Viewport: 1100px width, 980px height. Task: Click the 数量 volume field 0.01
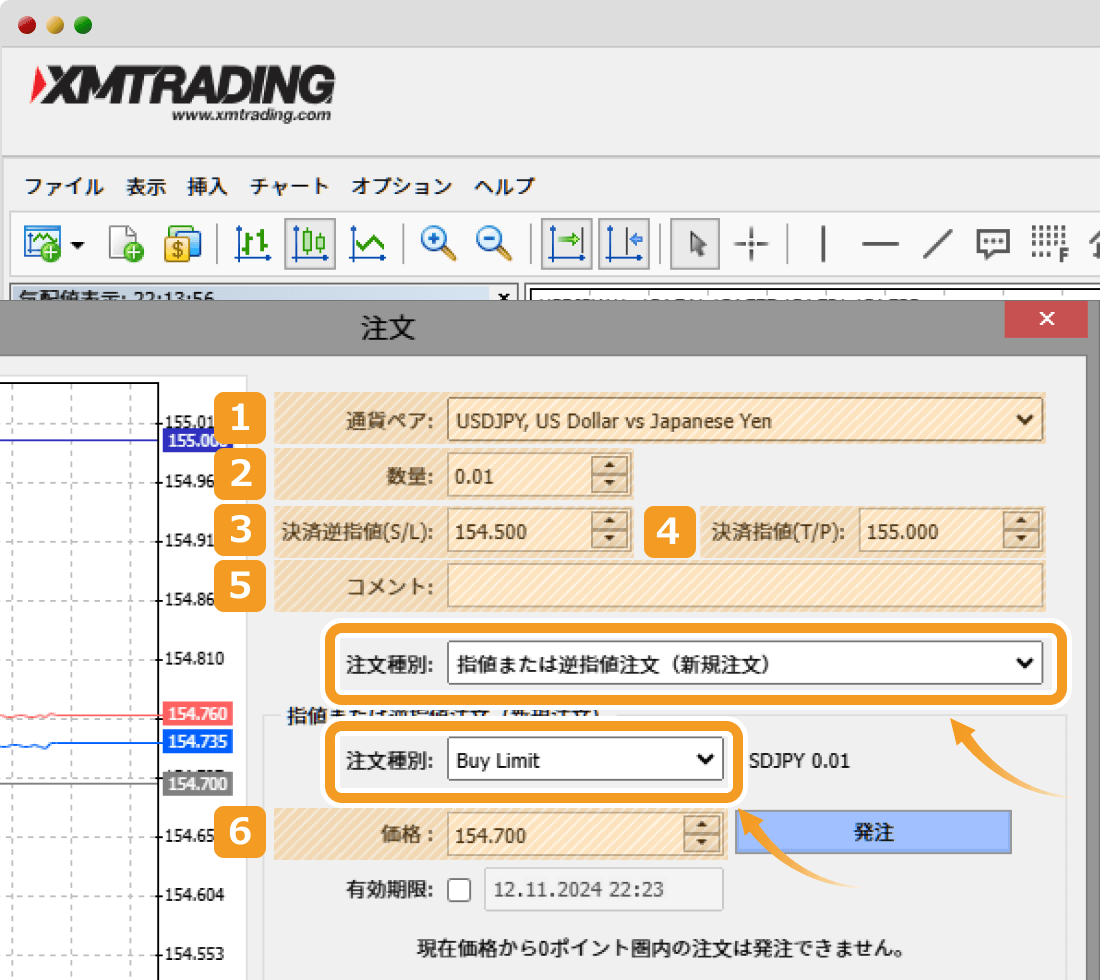pyautogui.click(x=519, y=476)
